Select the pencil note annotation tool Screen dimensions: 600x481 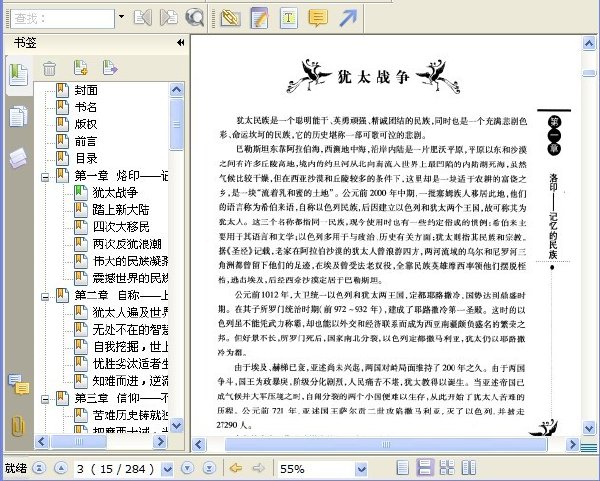[x=259, y=18]
